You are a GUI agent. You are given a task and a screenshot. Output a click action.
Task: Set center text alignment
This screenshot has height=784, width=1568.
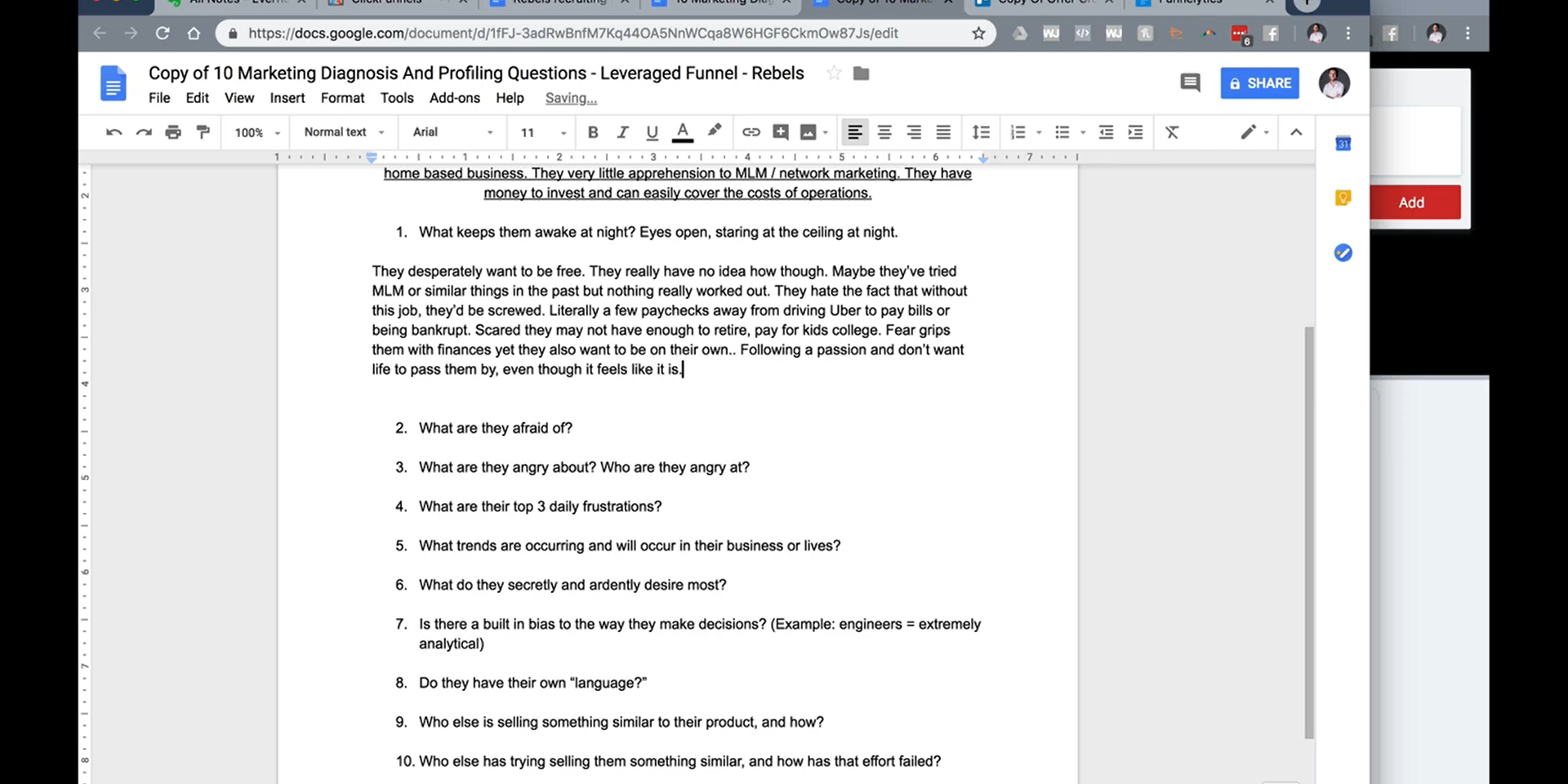tap(884, 132)
